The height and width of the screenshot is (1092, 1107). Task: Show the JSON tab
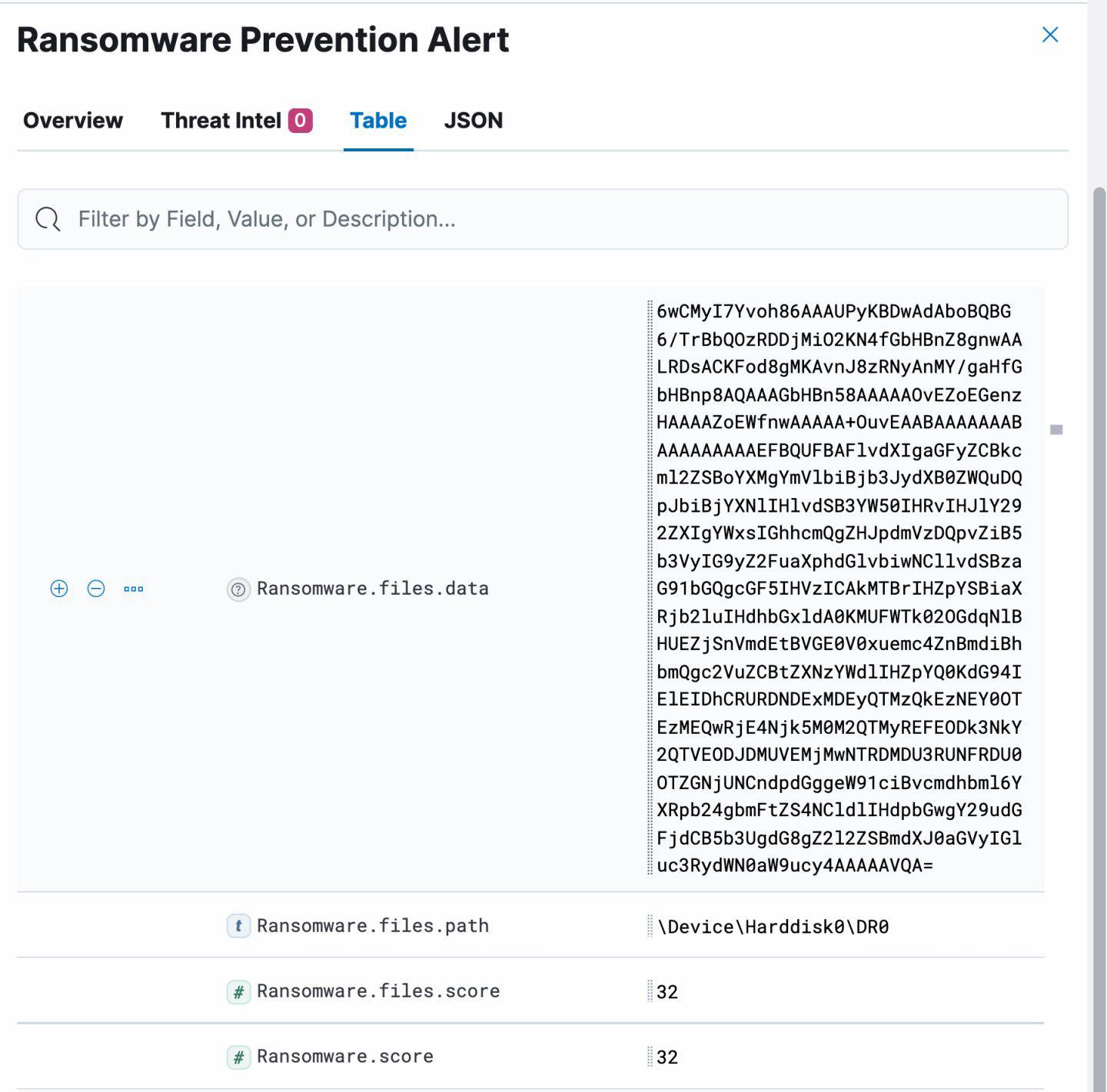point(474,121)
